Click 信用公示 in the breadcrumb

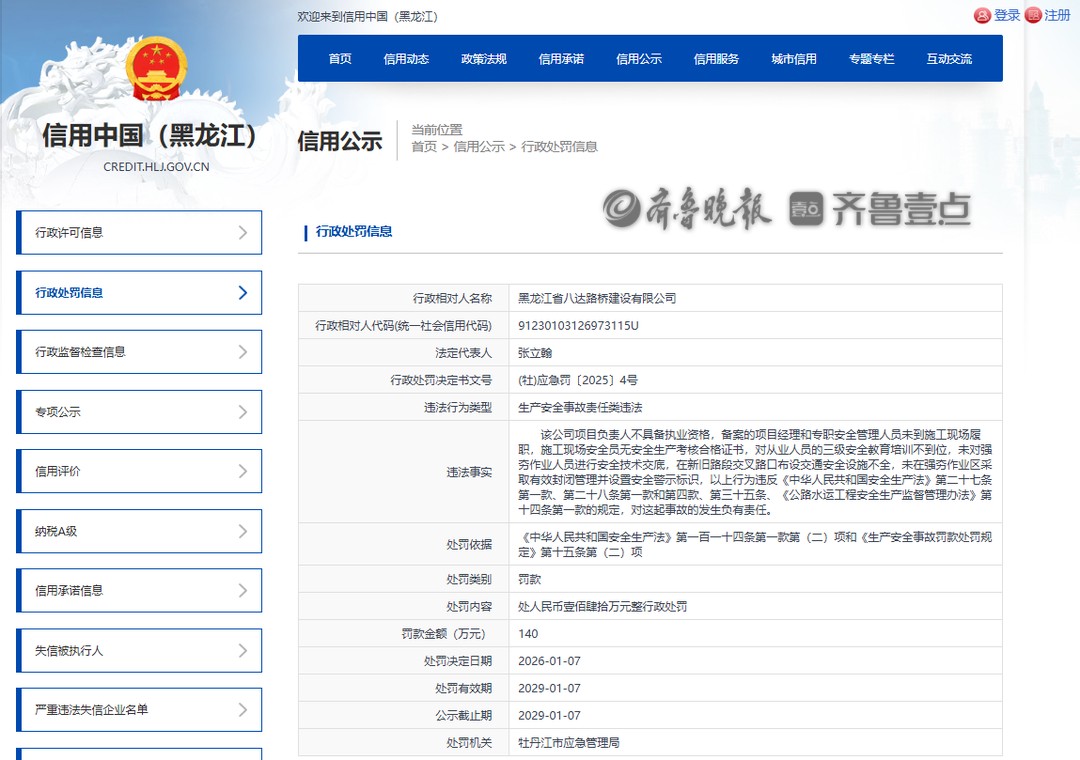coord(479,147)
